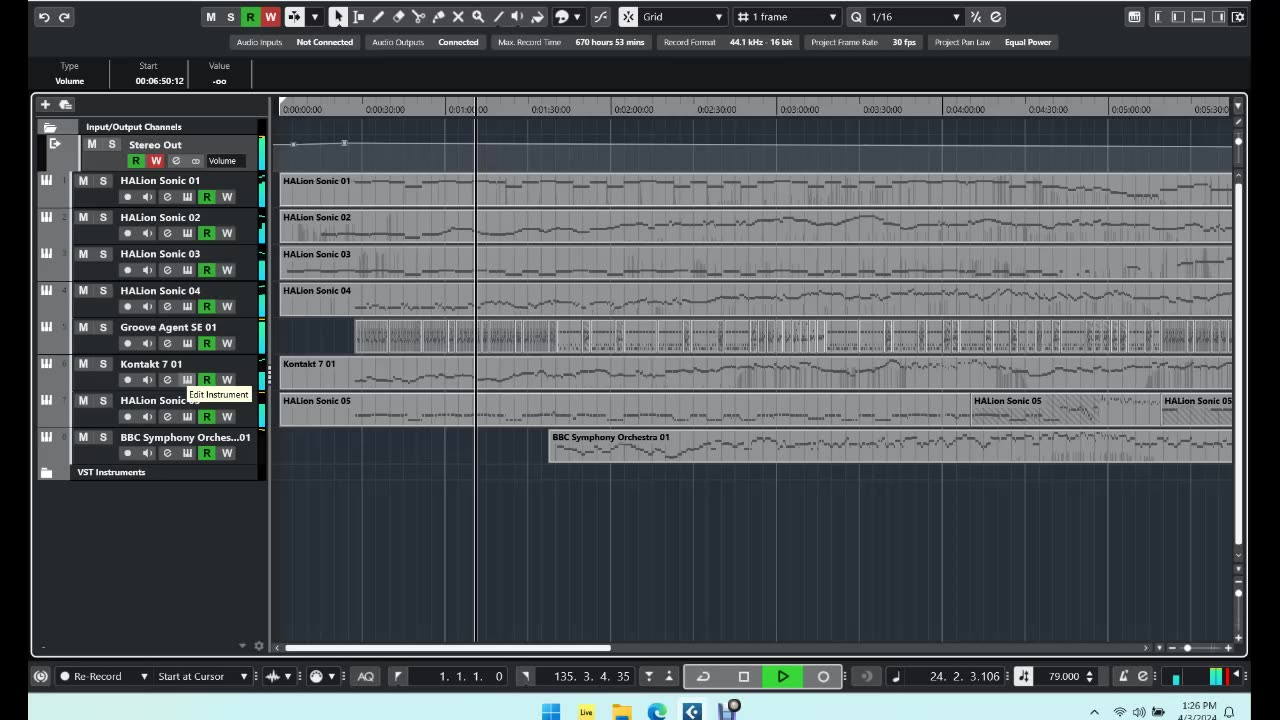The height and width of the screenshot is (720, 1280).
Task: Toggle the AQ auto quantize button
Action: [x=366, y=676]
